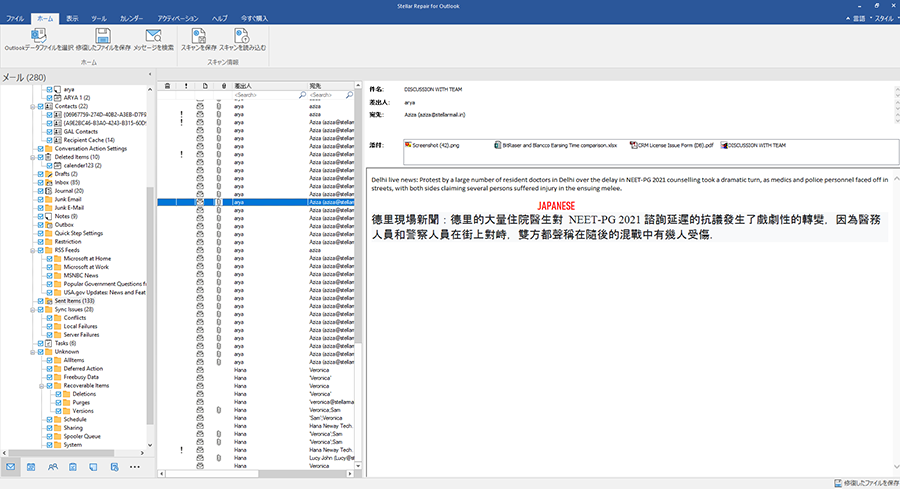Collapse the RSS Feeds tree node
900x489 pixels.
(x=33, y=250)
